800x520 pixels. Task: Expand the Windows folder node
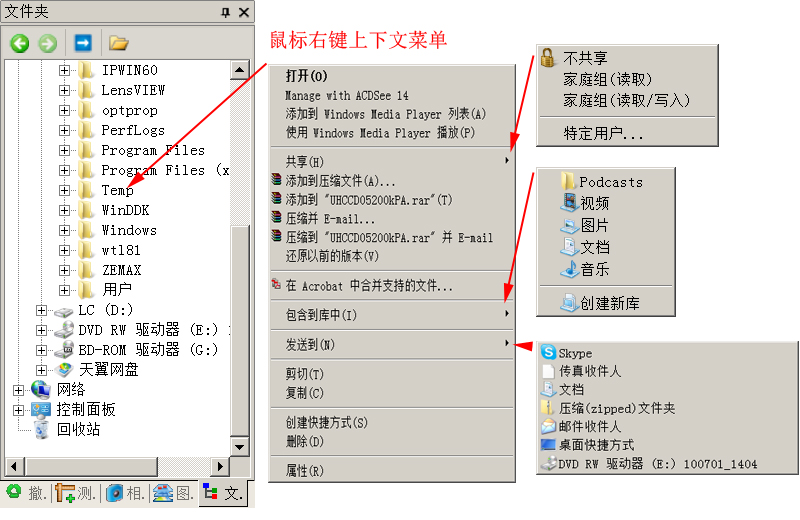pyautogui.click(x=64, y=230)
